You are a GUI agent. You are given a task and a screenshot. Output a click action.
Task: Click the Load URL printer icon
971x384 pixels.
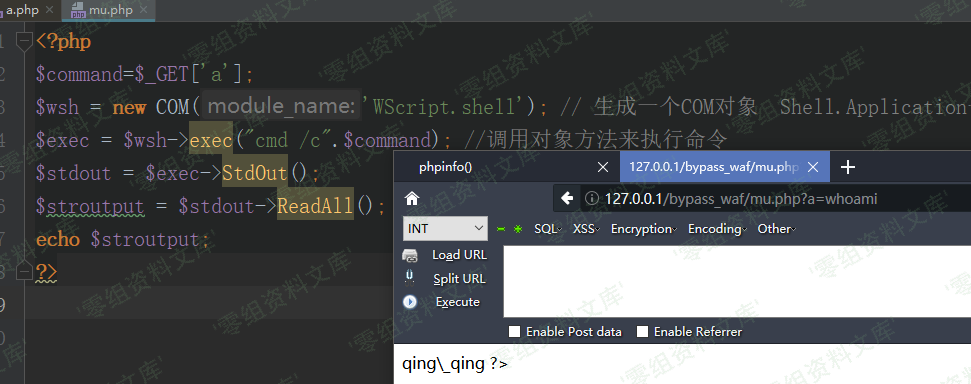click(x=410, y=255)
